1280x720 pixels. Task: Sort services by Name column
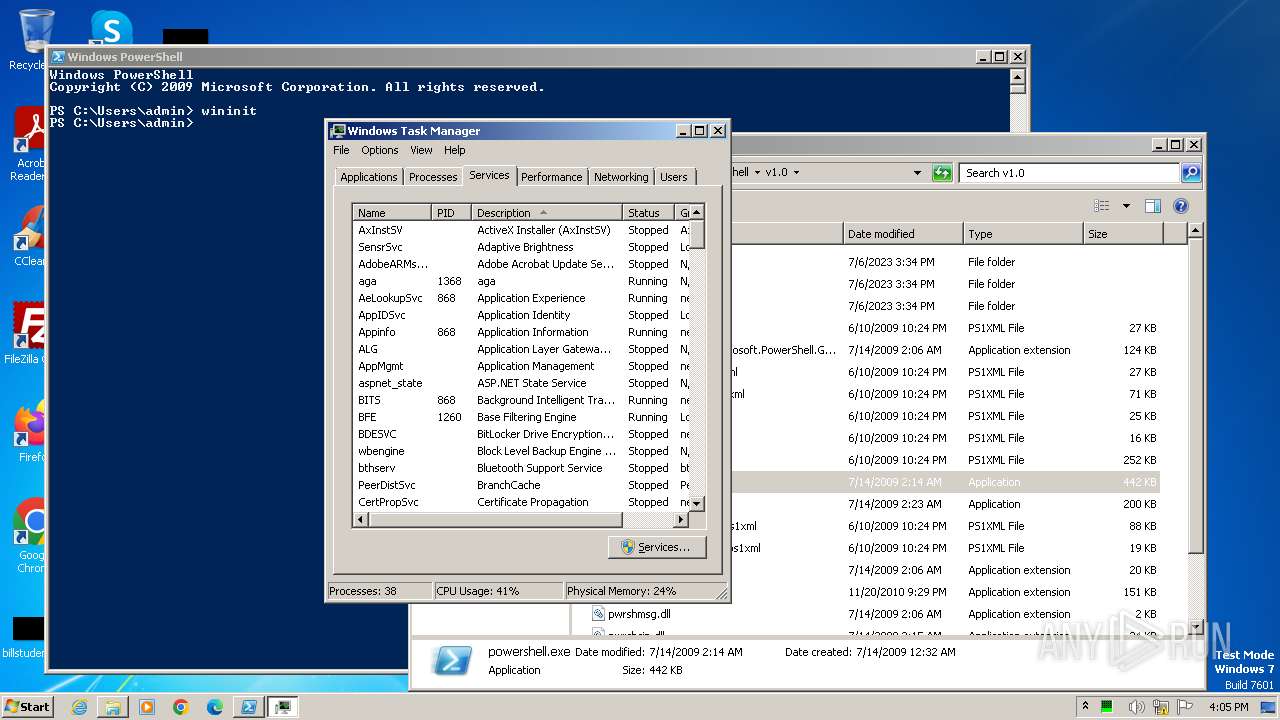(393, 213)
